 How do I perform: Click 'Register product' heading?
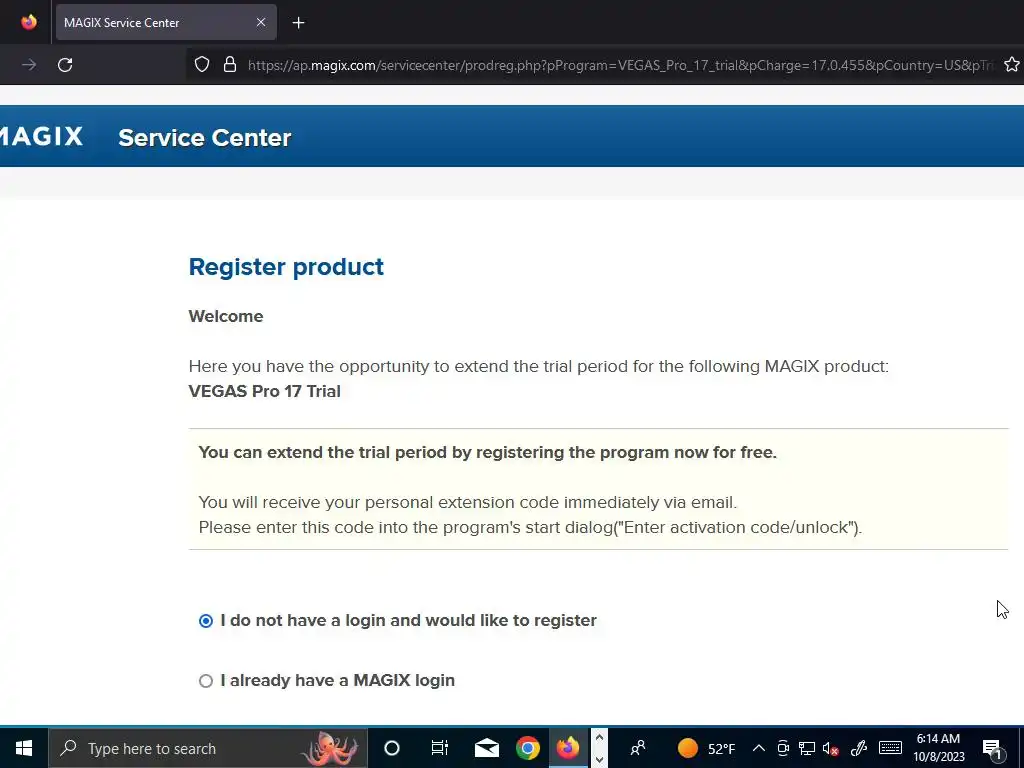[x=286, y=267]
